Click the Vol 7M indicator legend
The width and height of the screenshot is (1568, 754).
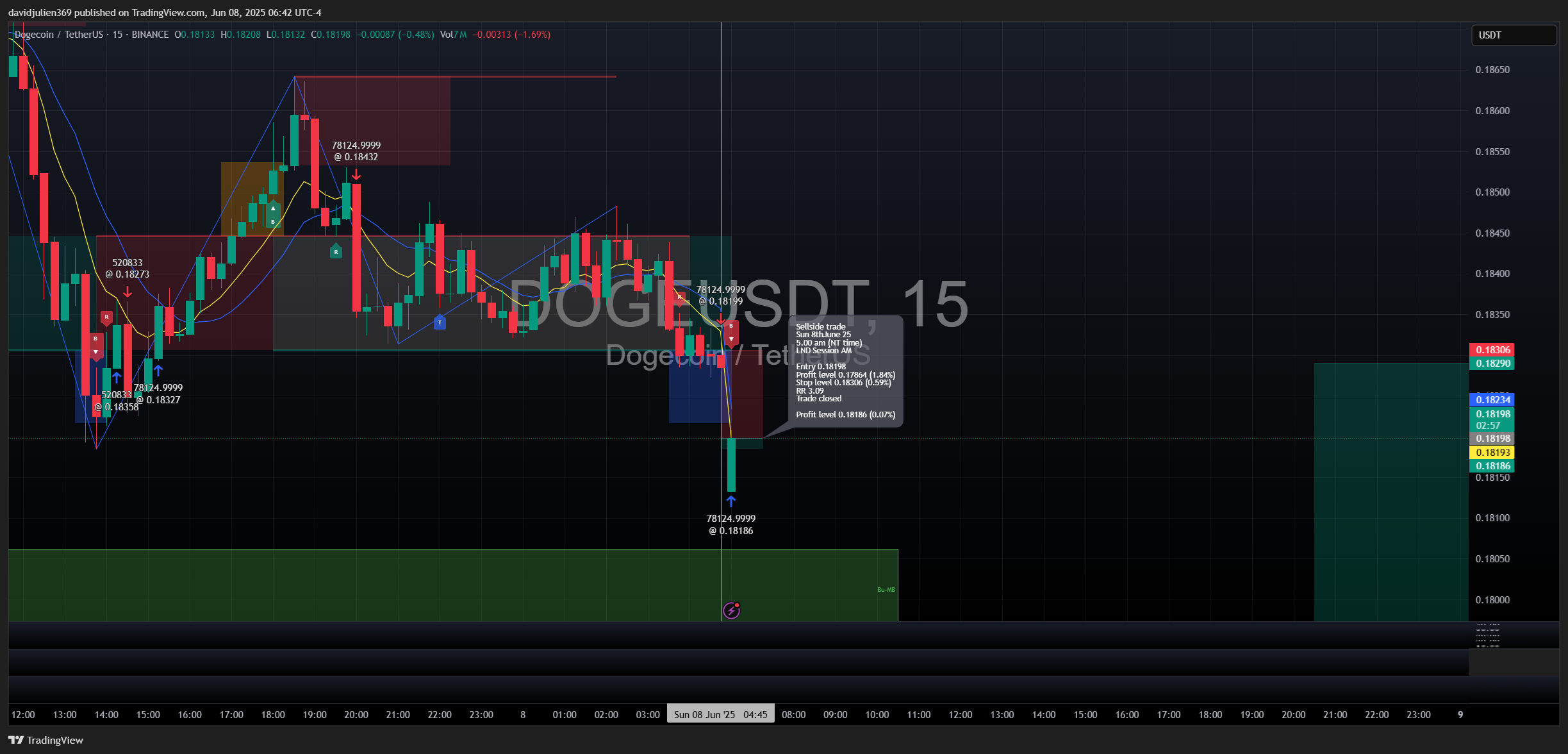[454, 35]
